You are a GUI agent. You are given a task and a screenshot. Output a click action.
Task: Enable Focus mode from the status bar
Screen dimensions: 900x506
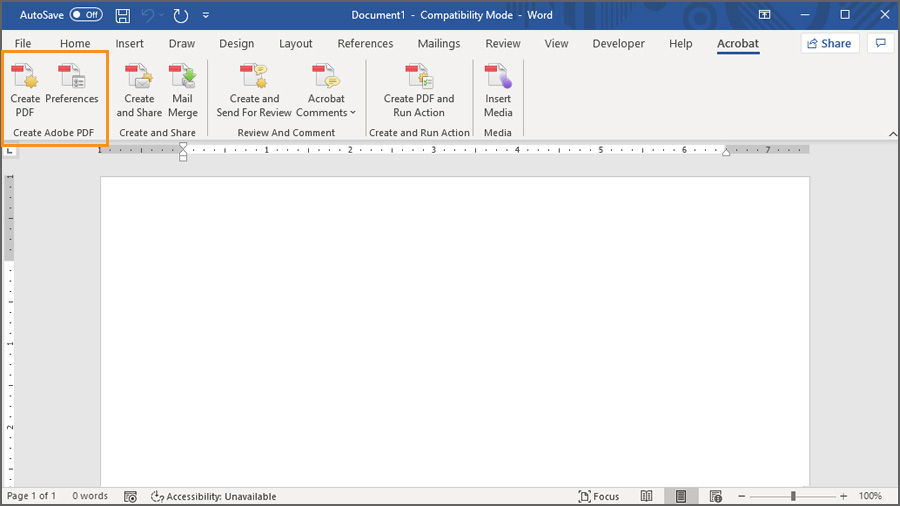[599, 496]
